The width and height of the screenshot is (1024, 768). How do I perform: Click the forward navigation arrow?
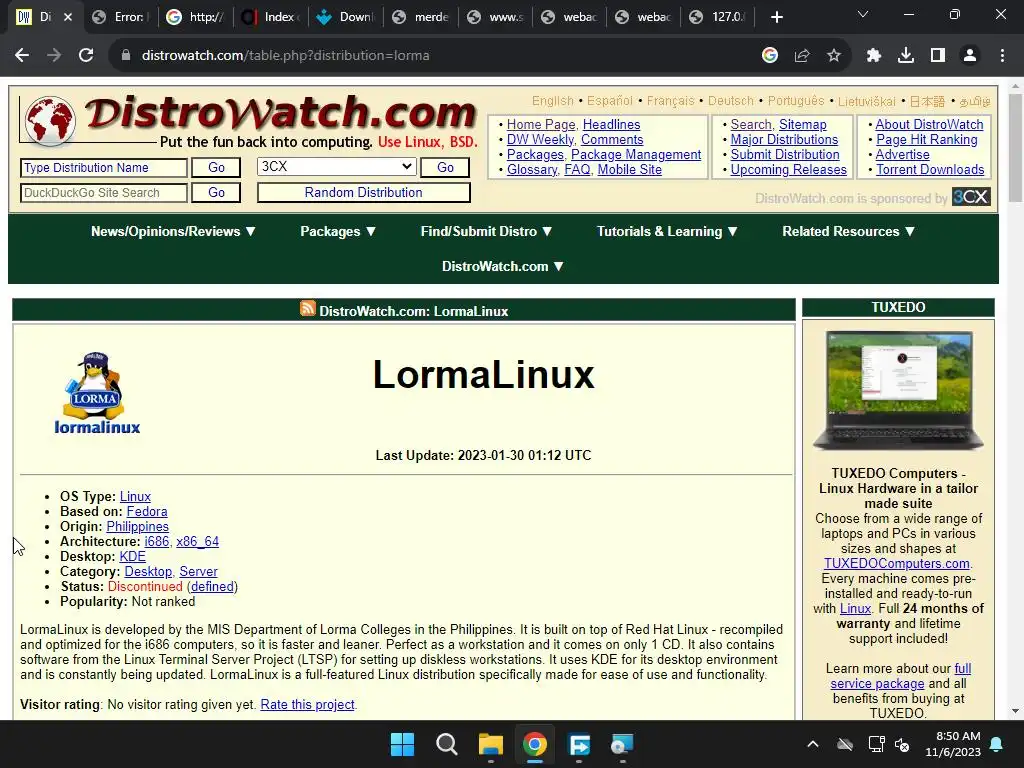(54, 56)
